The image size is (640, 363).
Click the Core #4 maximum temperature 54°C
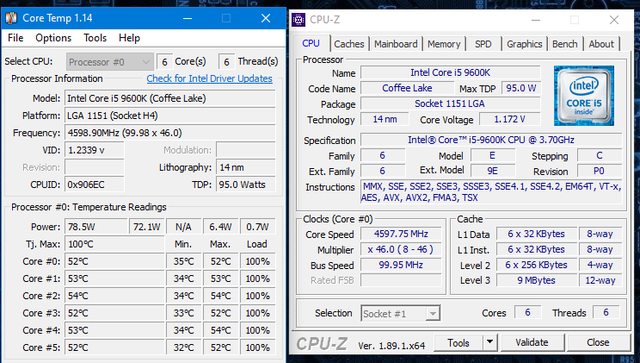(x=221, y=330)
